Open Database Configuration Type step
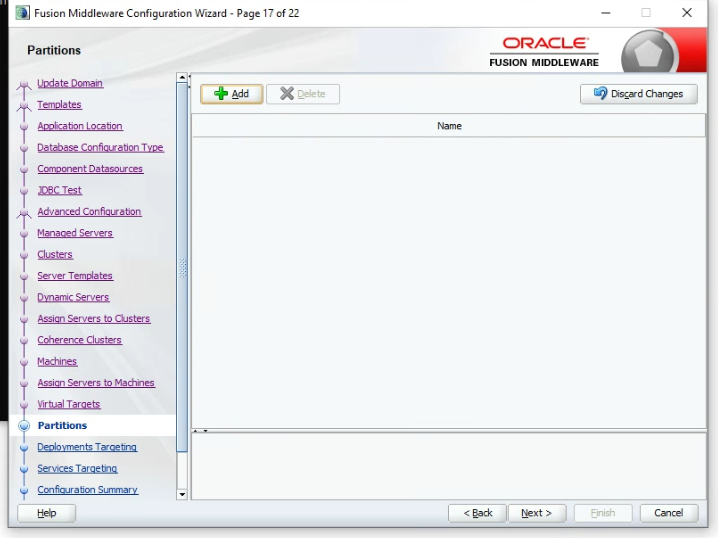This screenshot has height=538, width=718. coord(100,147)
